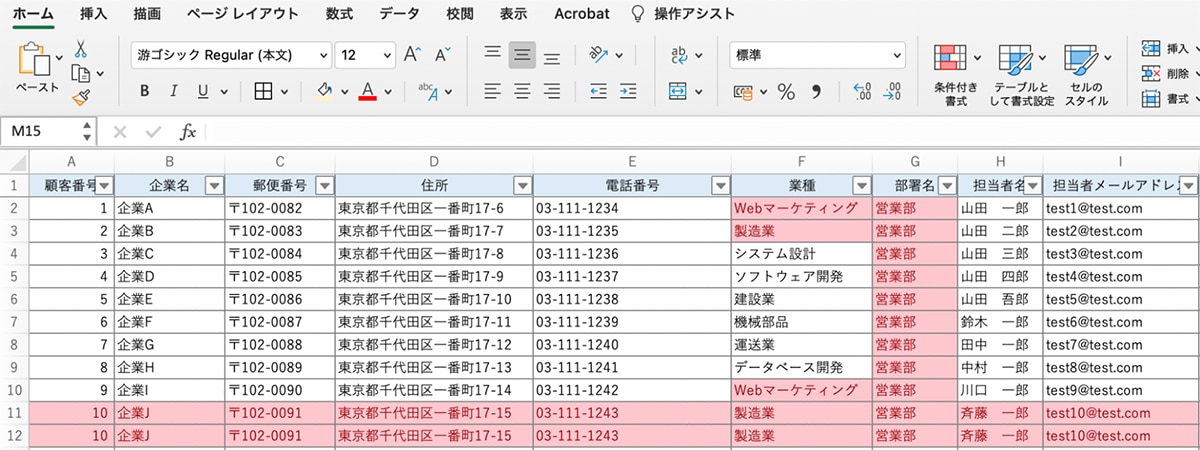Open the filter dropdown for 郵便番号 column
1200x450 pixels.
[x=324, y=185]
